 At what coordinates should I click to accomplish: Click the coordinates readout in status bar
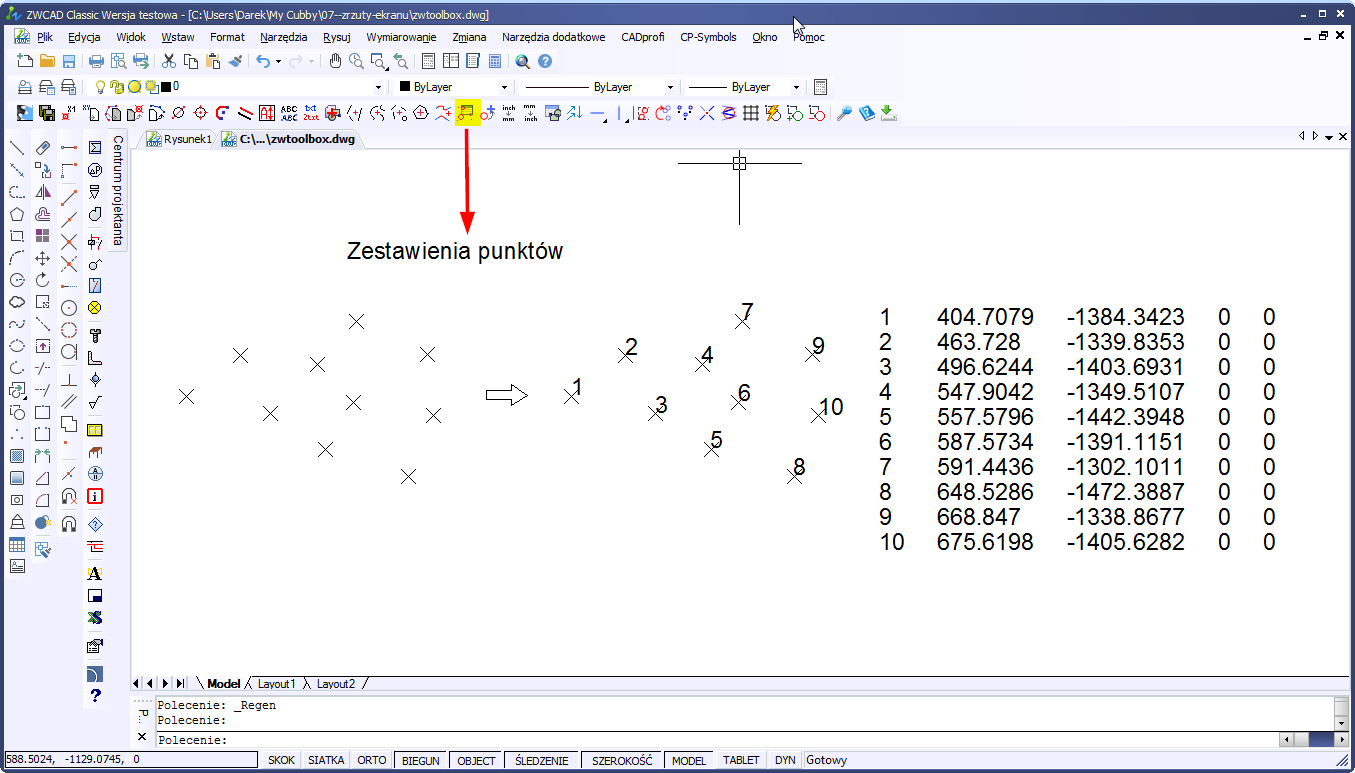pos(131,760)
